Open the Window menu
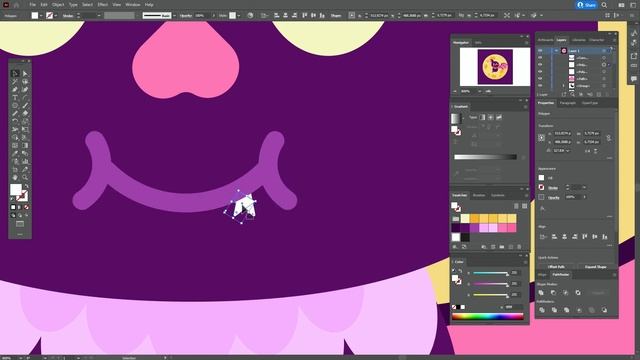The width and height of the screenshot is (640, 360). point(133,4)
